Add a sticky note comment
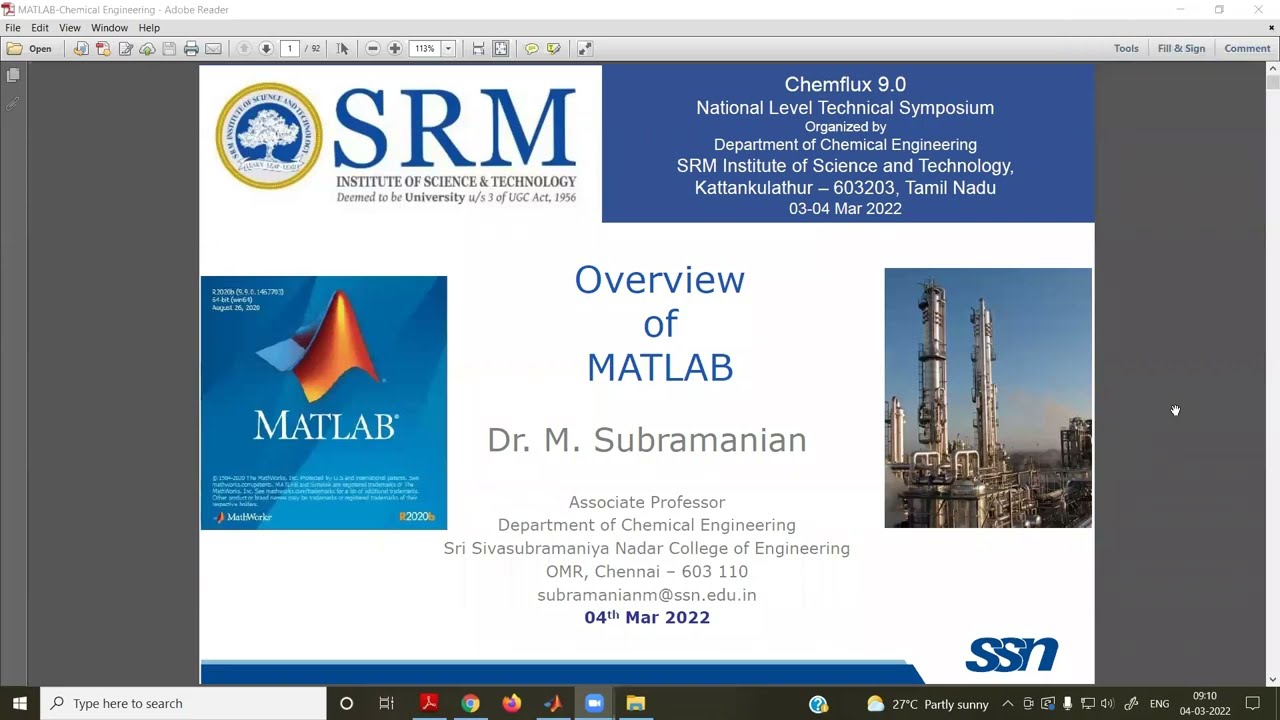The width and height of the screenshot is (1280, 720). point(532,48)
